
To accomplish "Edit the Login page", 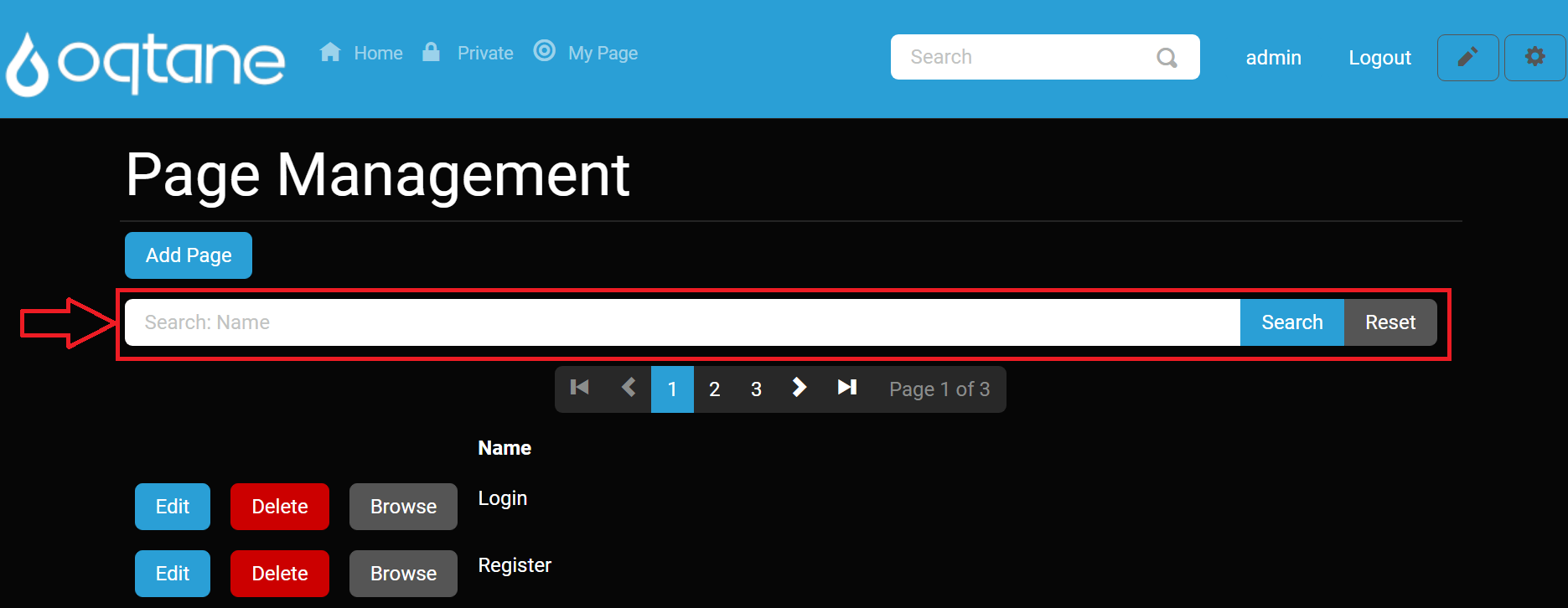I will 173,507.
